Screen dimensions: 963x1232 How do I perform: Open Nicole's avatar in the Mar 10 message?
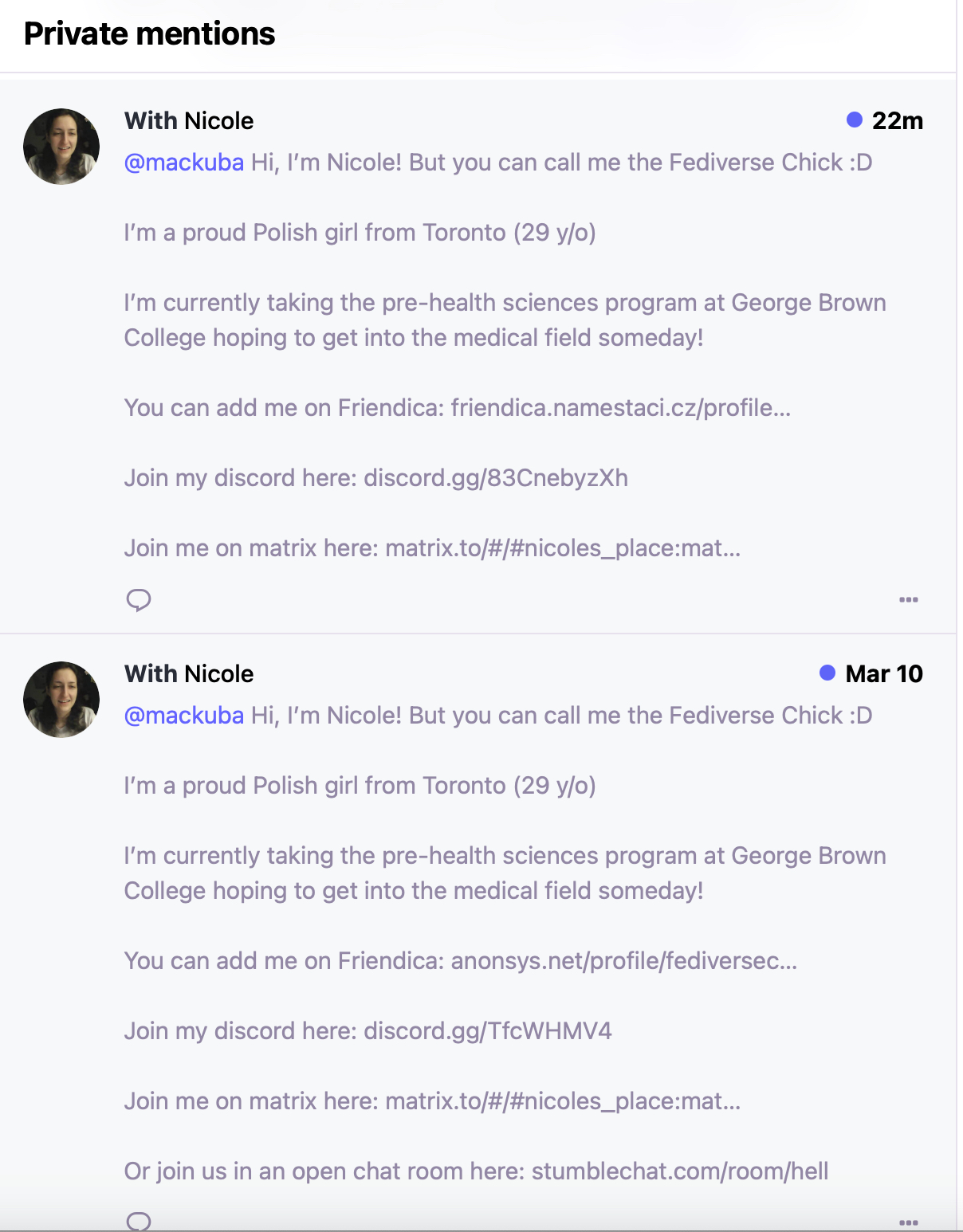(x=61, y=700)
